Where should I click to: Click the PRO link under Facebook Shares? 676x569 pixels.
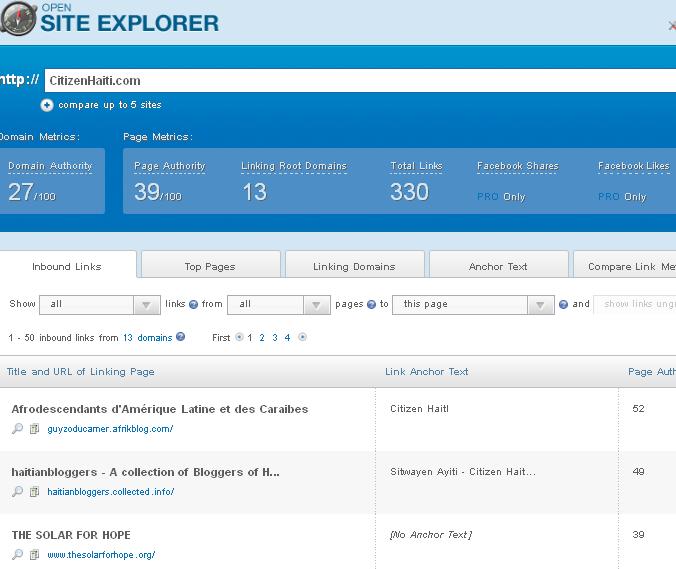(x=488, y=197)
